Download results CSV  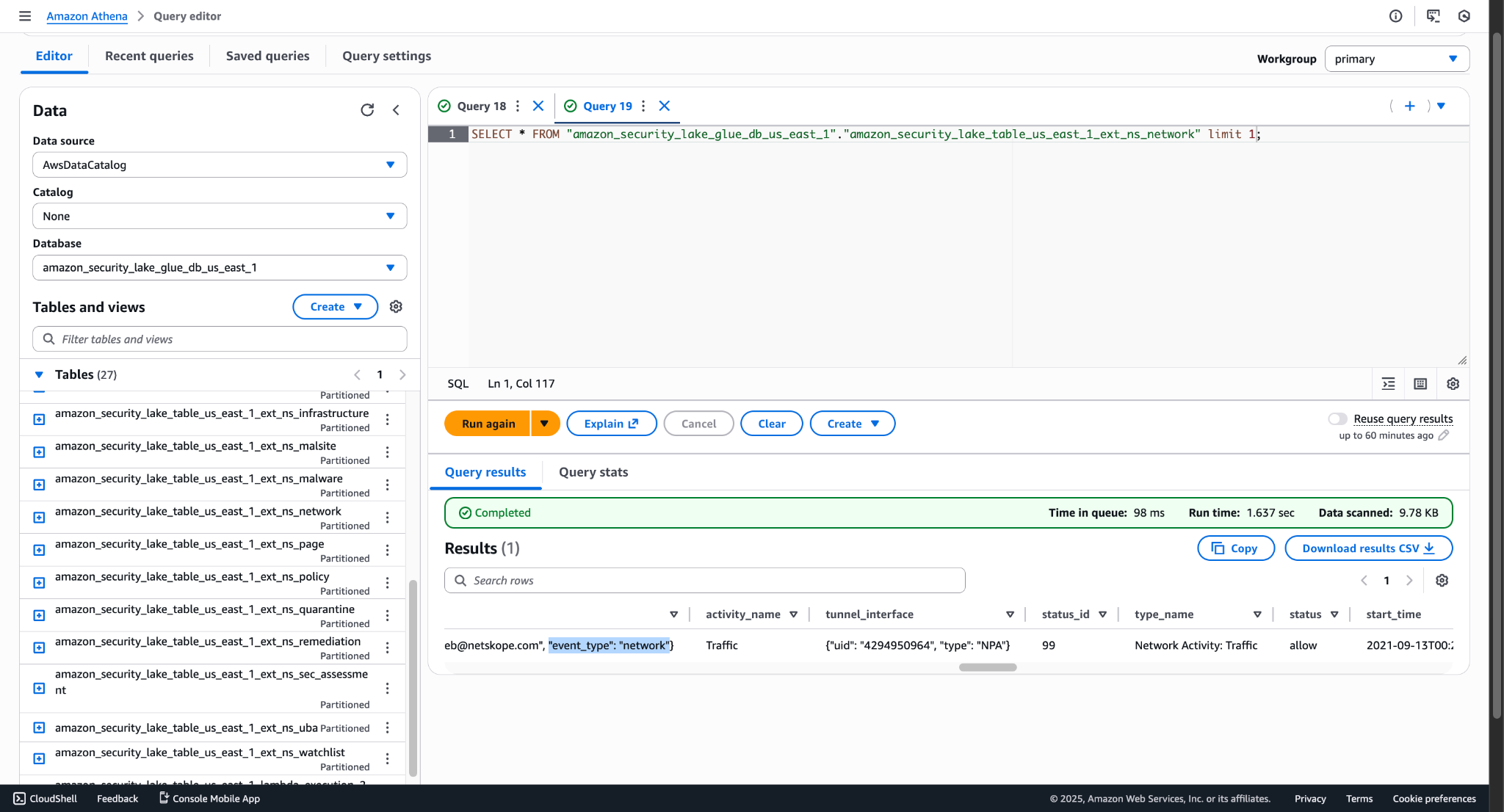click(1369, 548)
